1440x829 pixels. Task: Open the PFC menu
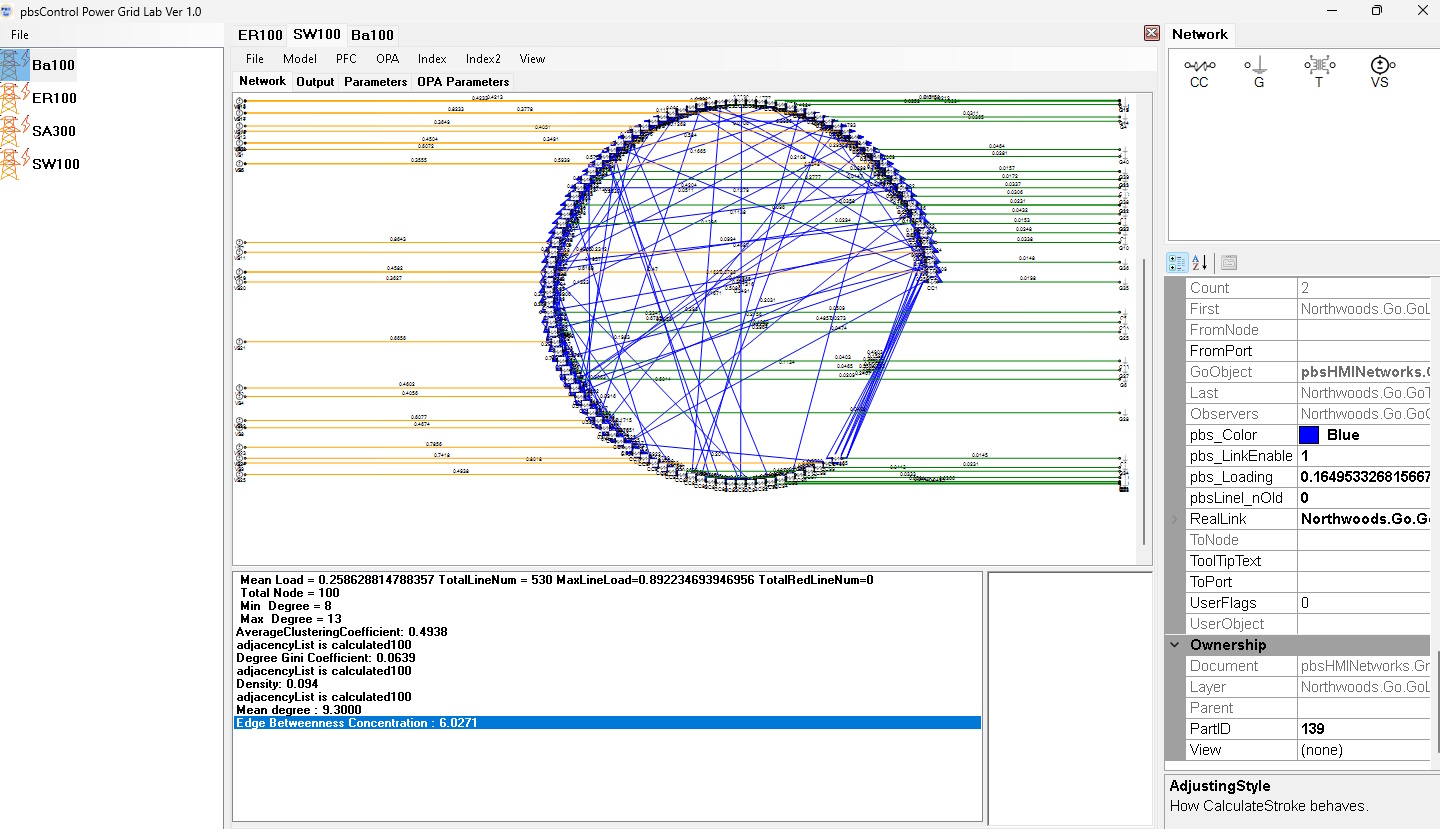[346, 59]
